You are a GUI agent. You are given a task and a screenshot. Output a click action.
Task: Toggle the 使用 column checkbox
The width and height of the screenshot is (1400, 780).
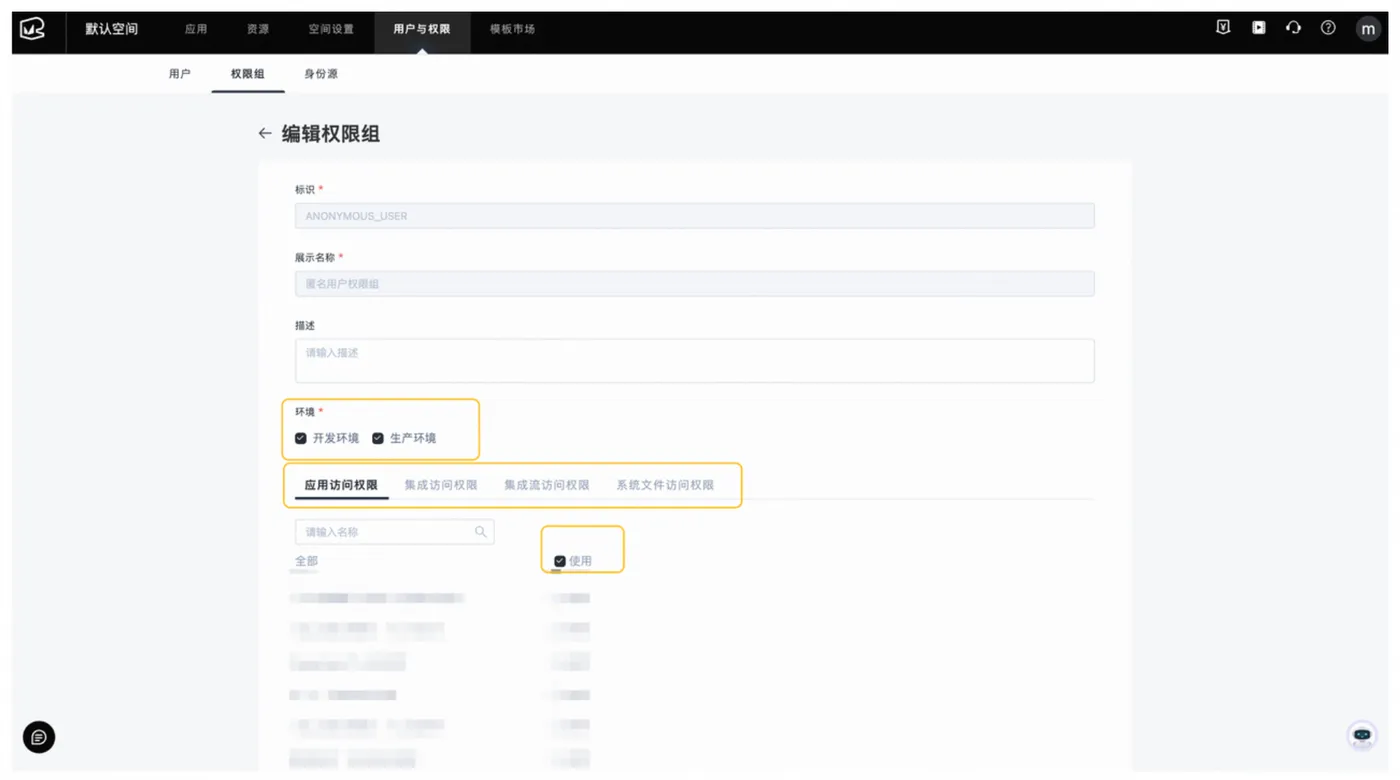(560, 561)
